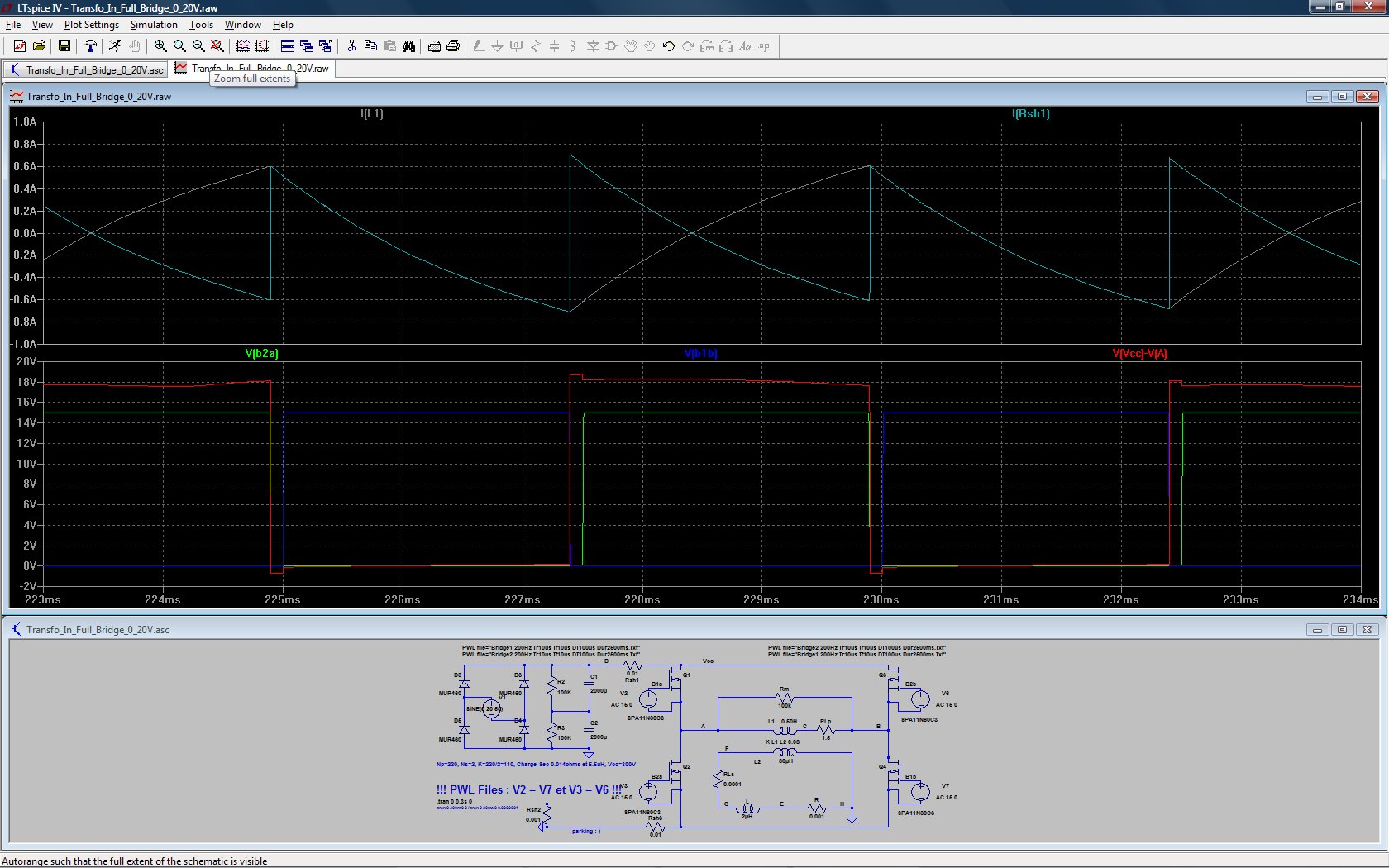Click the red V(Vcc)-V(A) trace label
Image resolution: width=1389 pixels, height=868 pixels.
point(1139,354)
